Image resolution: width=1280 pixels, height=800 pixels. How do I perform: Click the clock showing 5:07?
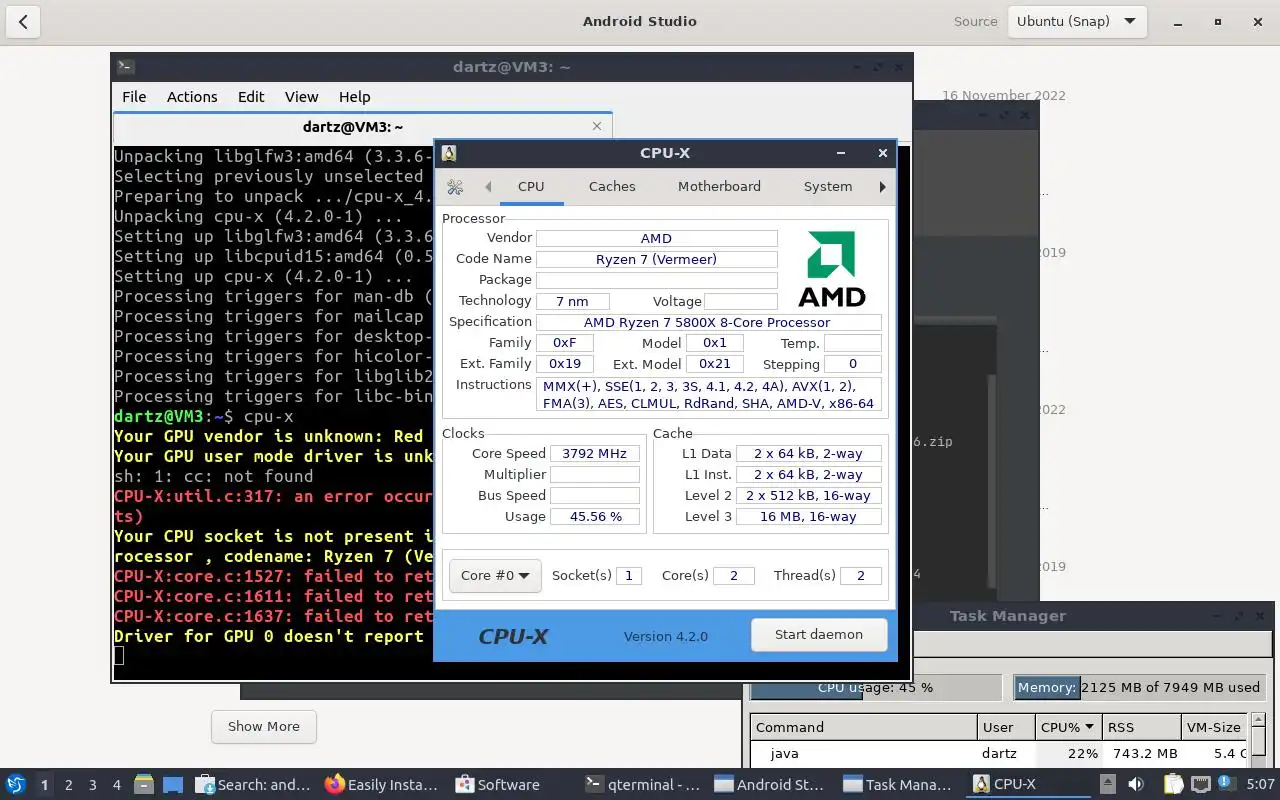pos(1260,785)
